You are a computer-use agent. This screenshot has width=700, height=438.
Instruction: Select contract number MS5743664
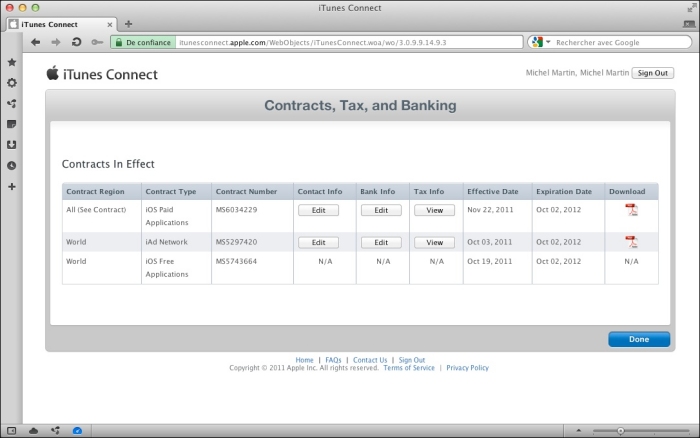pyautogui.click(x=236, y=261)
